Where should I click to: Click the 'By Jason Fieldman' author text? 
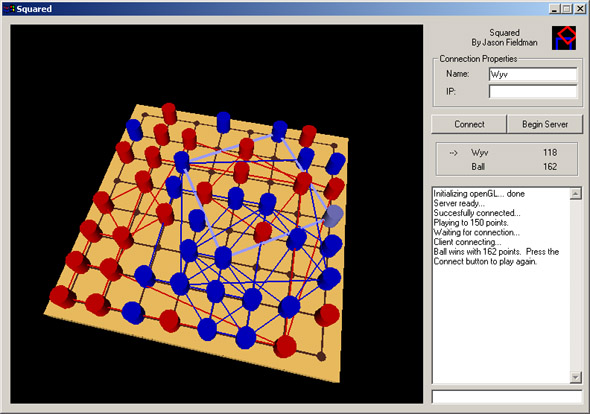(x=504, y=43)
